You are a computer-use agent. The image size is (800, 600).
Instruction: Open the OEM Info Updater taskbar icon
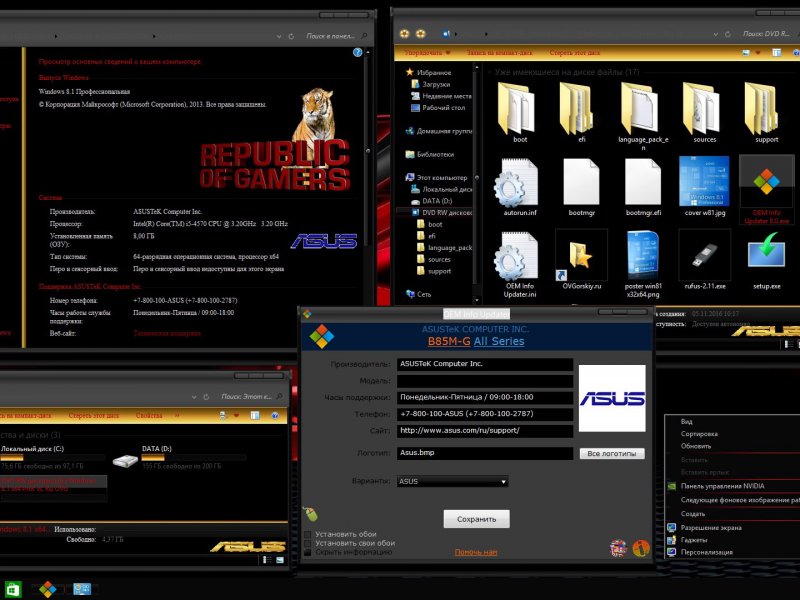click(48, 589)
